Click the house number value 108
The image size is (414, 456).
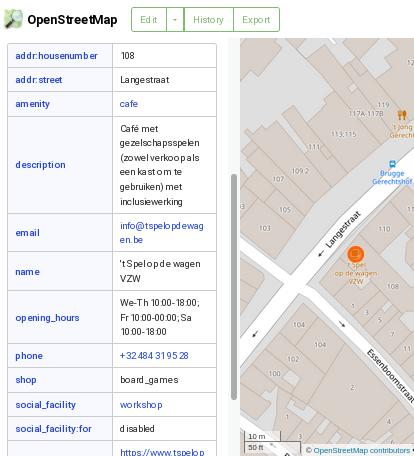(128, 56)
